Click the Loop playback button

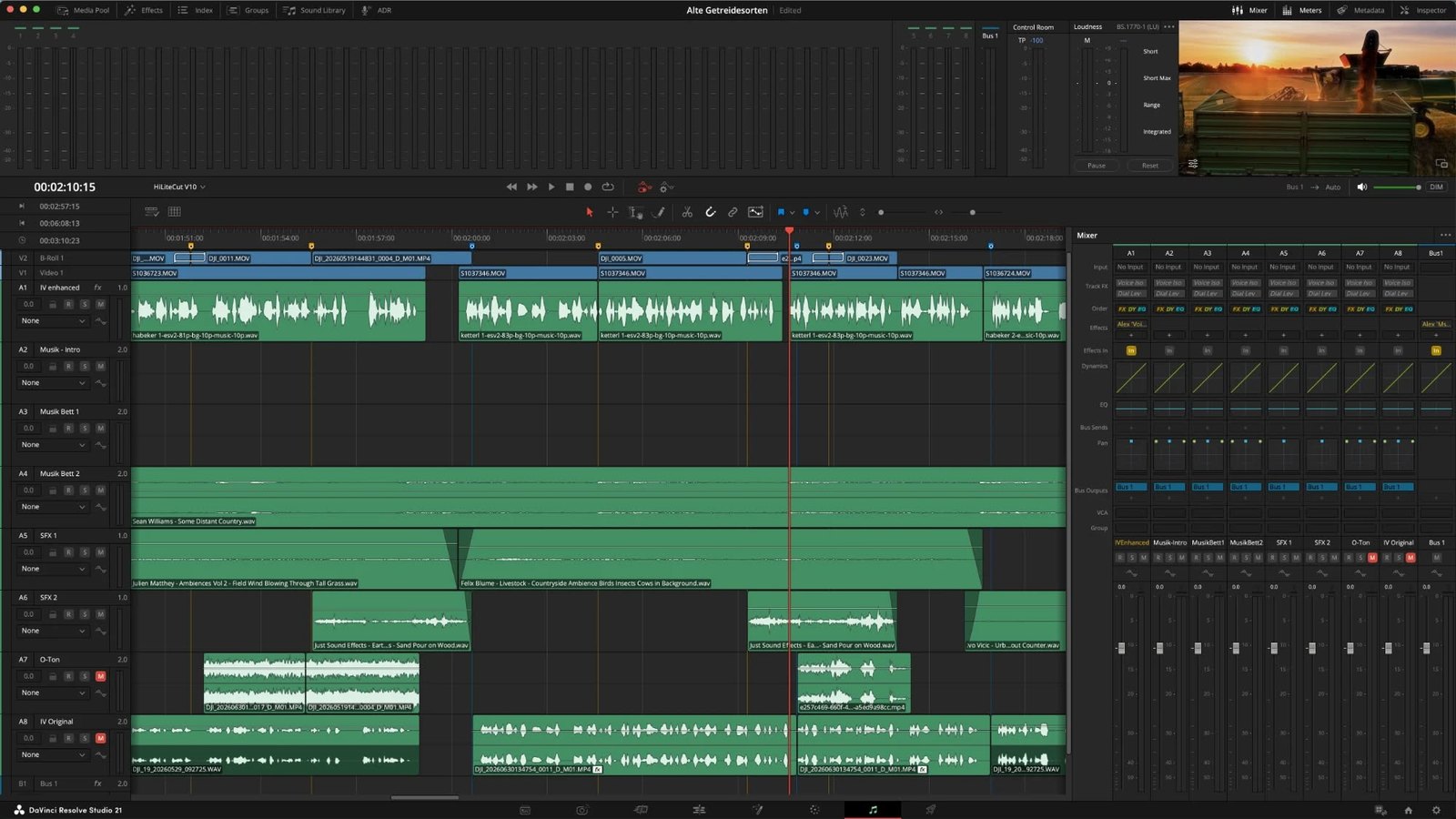tap(608, 187)
